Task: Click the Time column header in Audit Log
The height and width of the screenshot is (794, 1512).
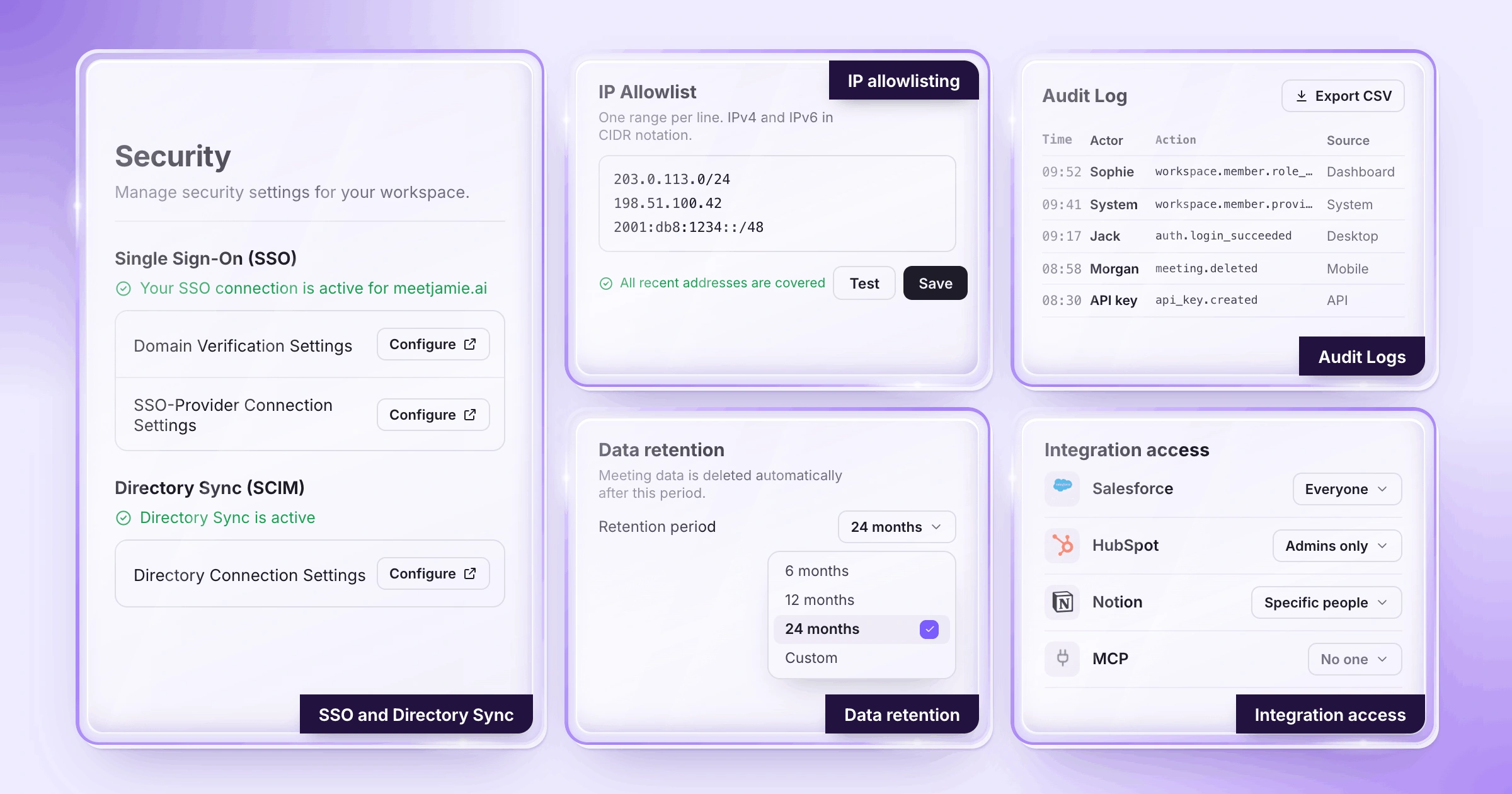Action: (x=1057, y=139)
